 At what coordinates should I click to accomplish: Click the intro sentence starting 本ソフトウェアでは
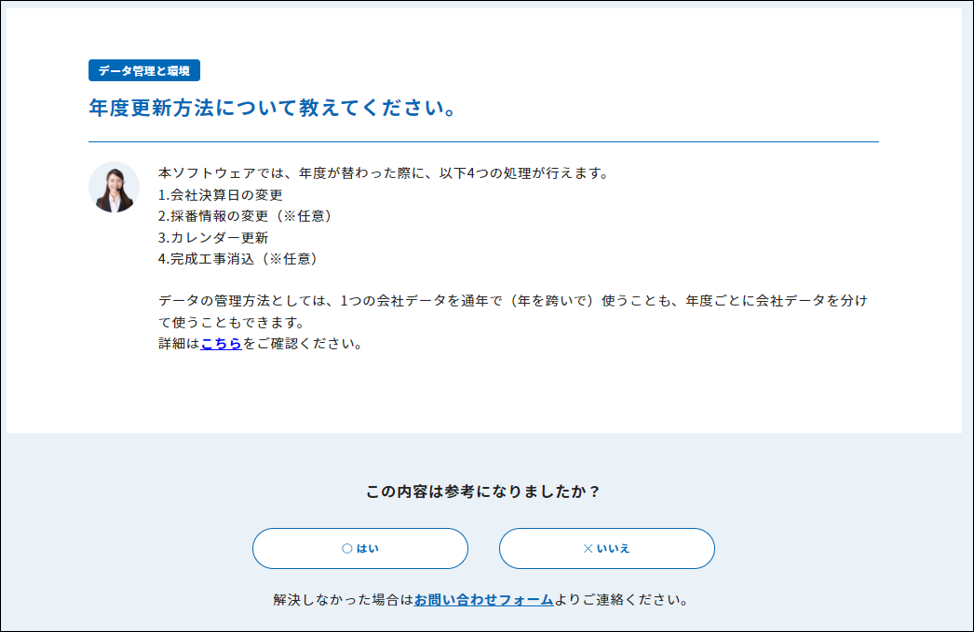pos(385,173)
